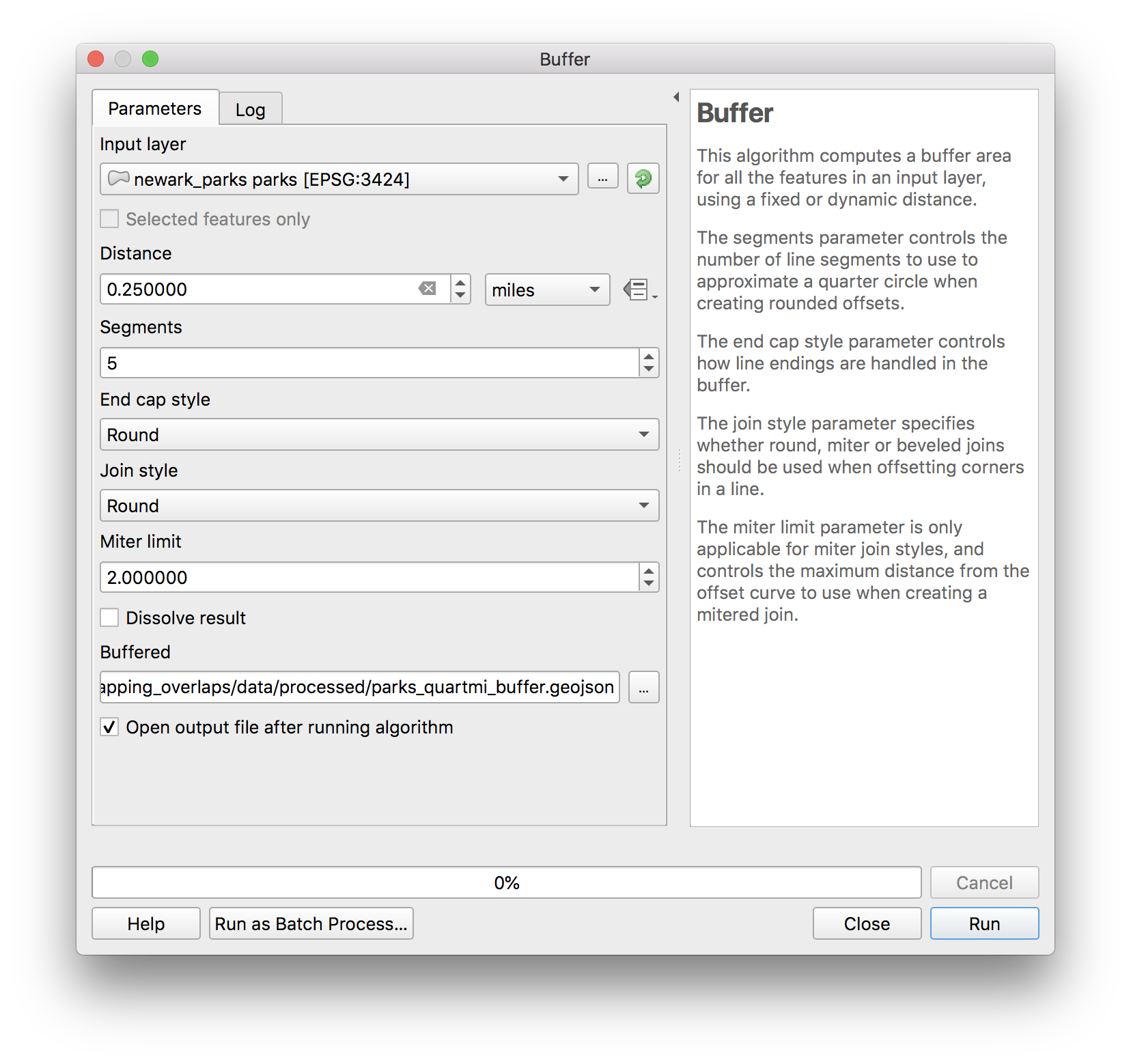Switch to the Log tab
The width and height of the screenshot is (1131, 1064).
coord(250,110)
